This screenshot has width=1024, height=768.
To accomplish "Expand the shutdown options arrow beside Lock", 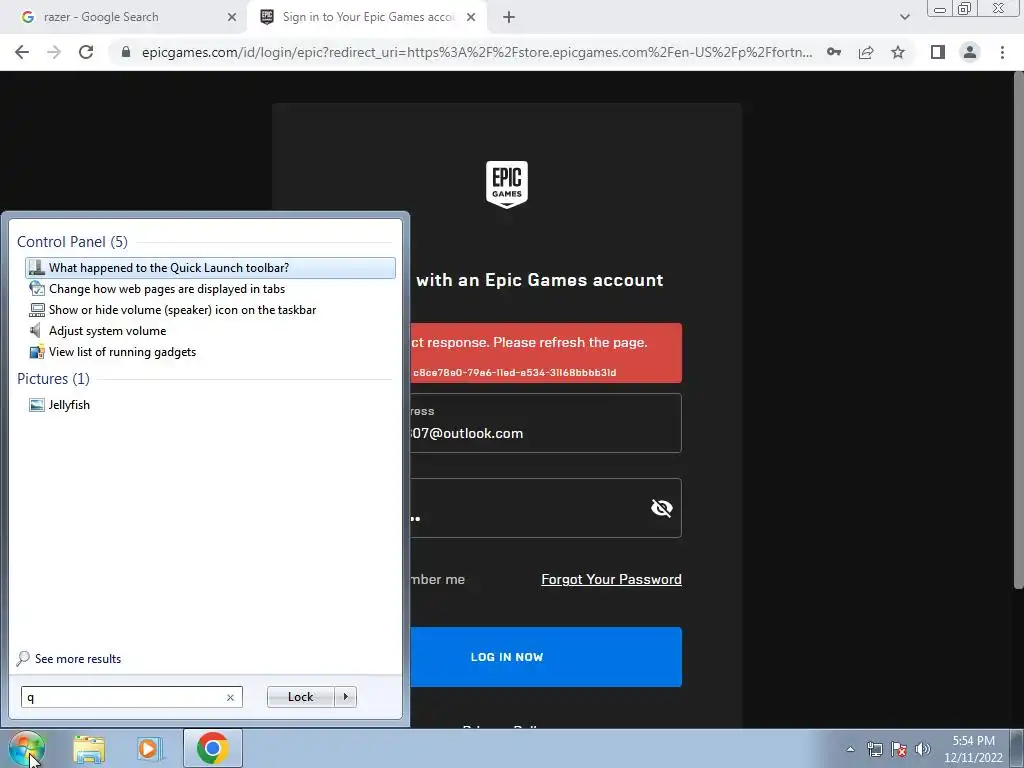I will [x=345, y=697].
